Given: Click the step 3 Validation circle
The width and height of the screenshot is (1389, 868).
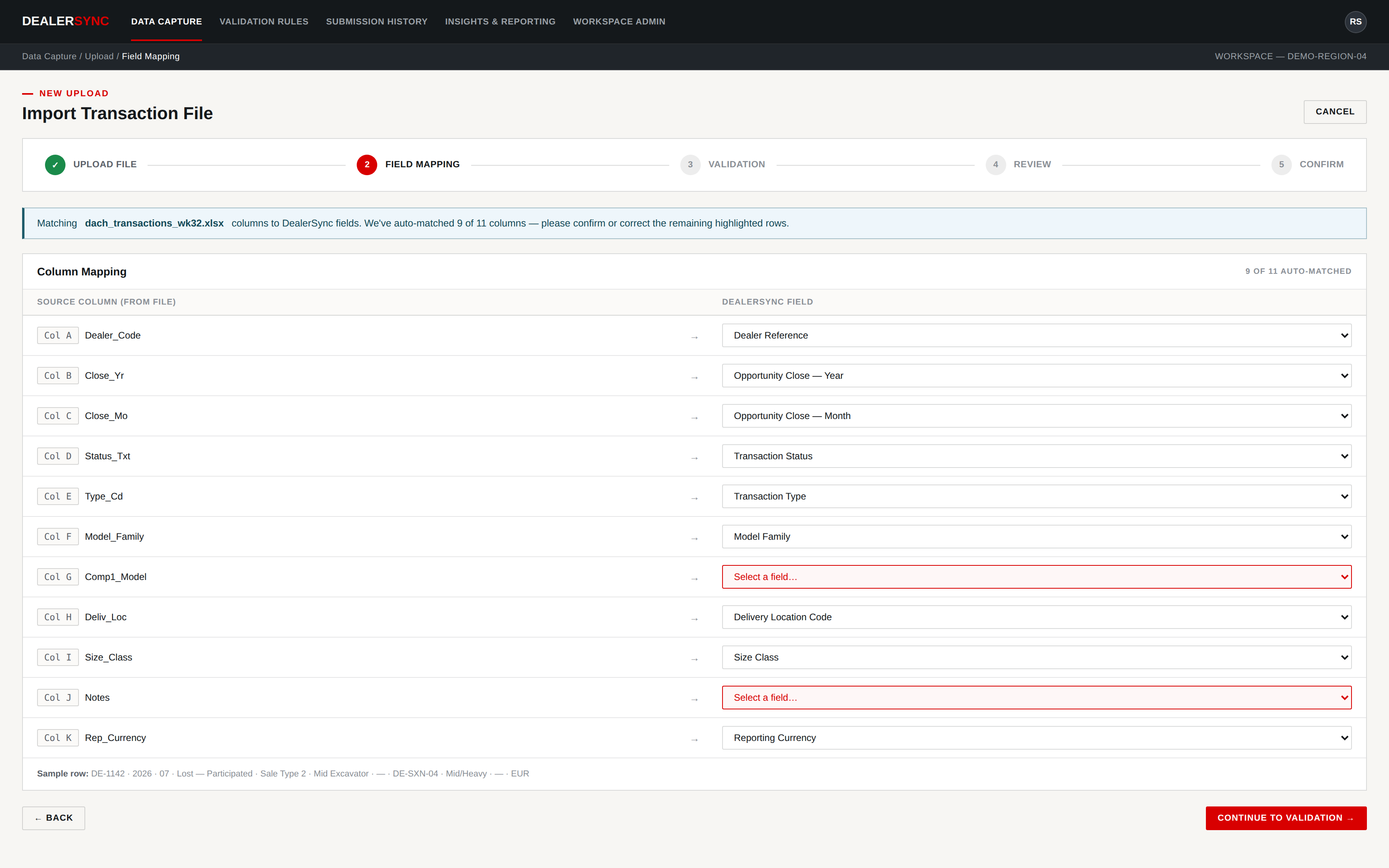Looking at the screenshot, I should tap(690, 165).
